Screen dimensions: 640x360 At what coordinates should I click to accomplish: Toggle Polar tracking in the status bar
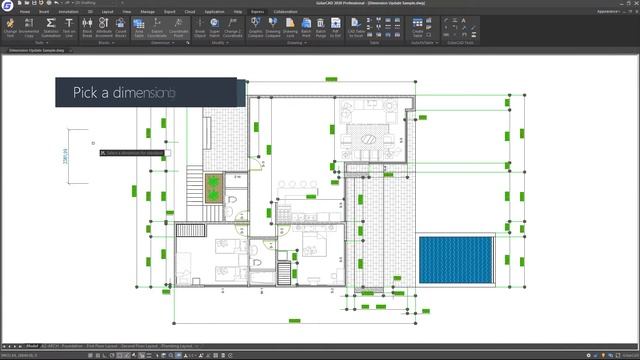click(112, 356)
